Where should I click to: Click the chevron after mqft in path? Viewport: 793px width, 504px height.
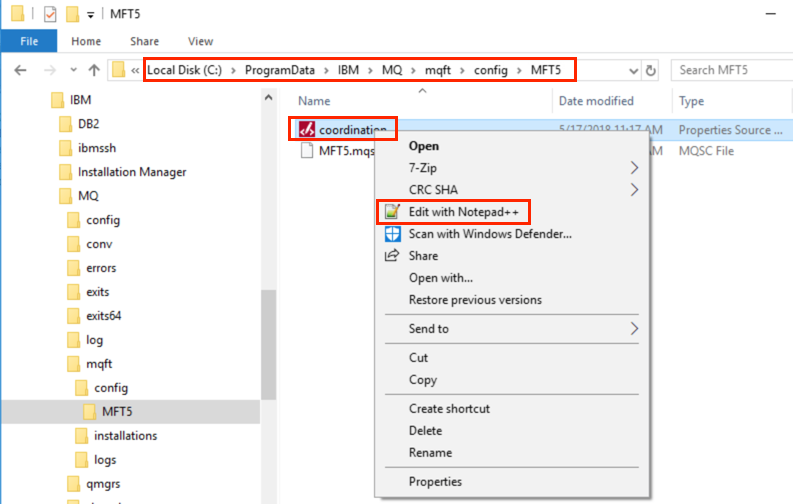[462, 70]
